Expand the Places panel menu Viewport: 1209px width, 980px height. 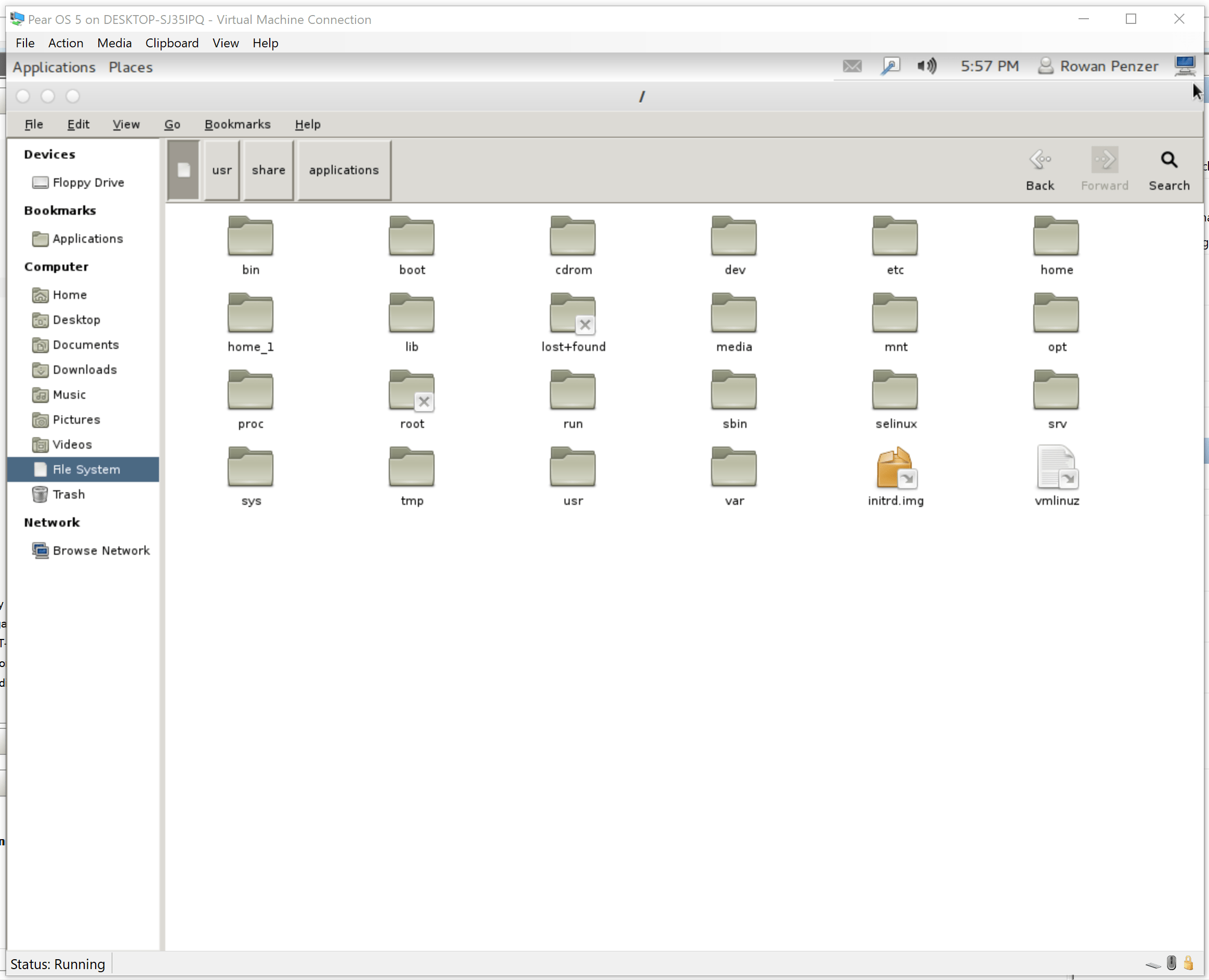tap(130, 67)
